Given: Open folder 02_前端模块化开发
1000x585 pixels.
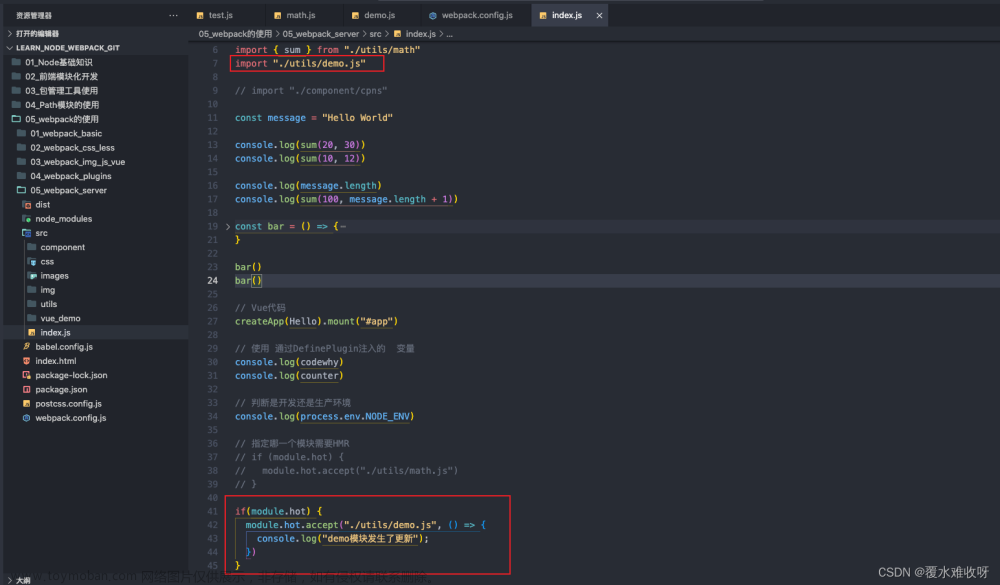Looking at the screenshot, I should (61, 77).
